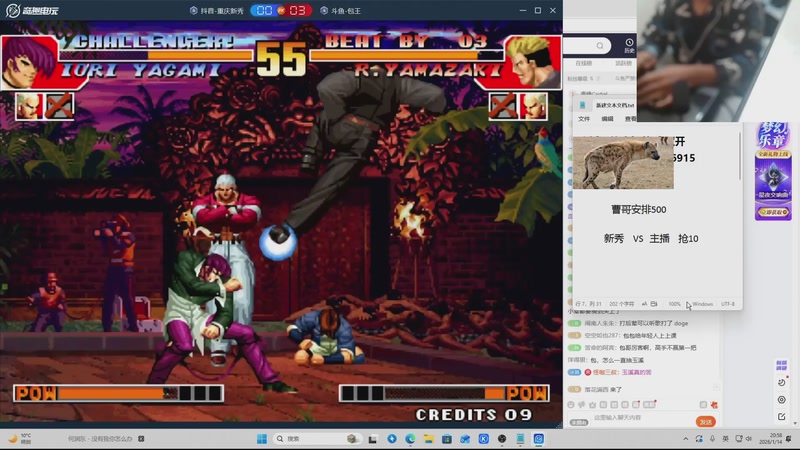Click the 抖音-重庆新秀 player label in title bar
The height and width of the screenshot is (450, 800).
222,11
